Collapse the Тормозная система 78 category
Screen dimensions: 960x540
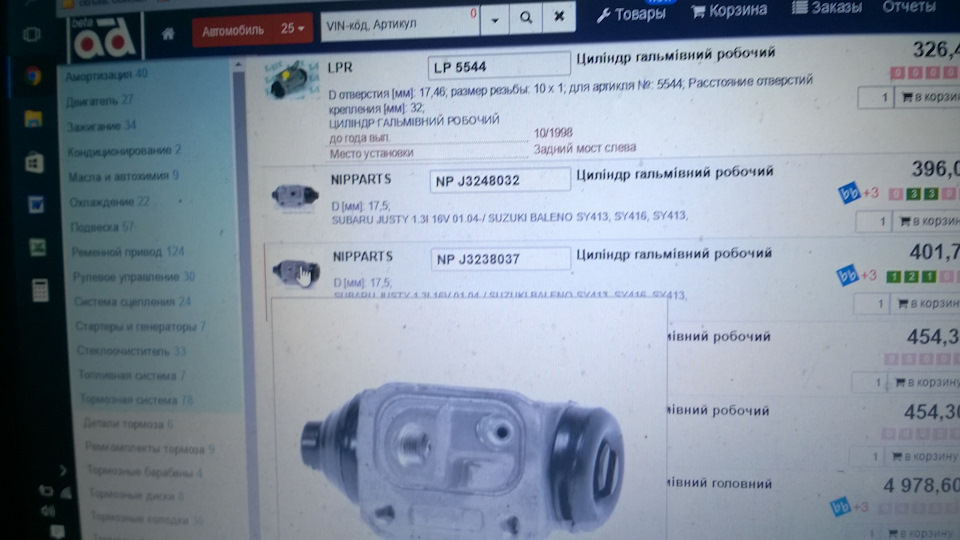[137, 400]
